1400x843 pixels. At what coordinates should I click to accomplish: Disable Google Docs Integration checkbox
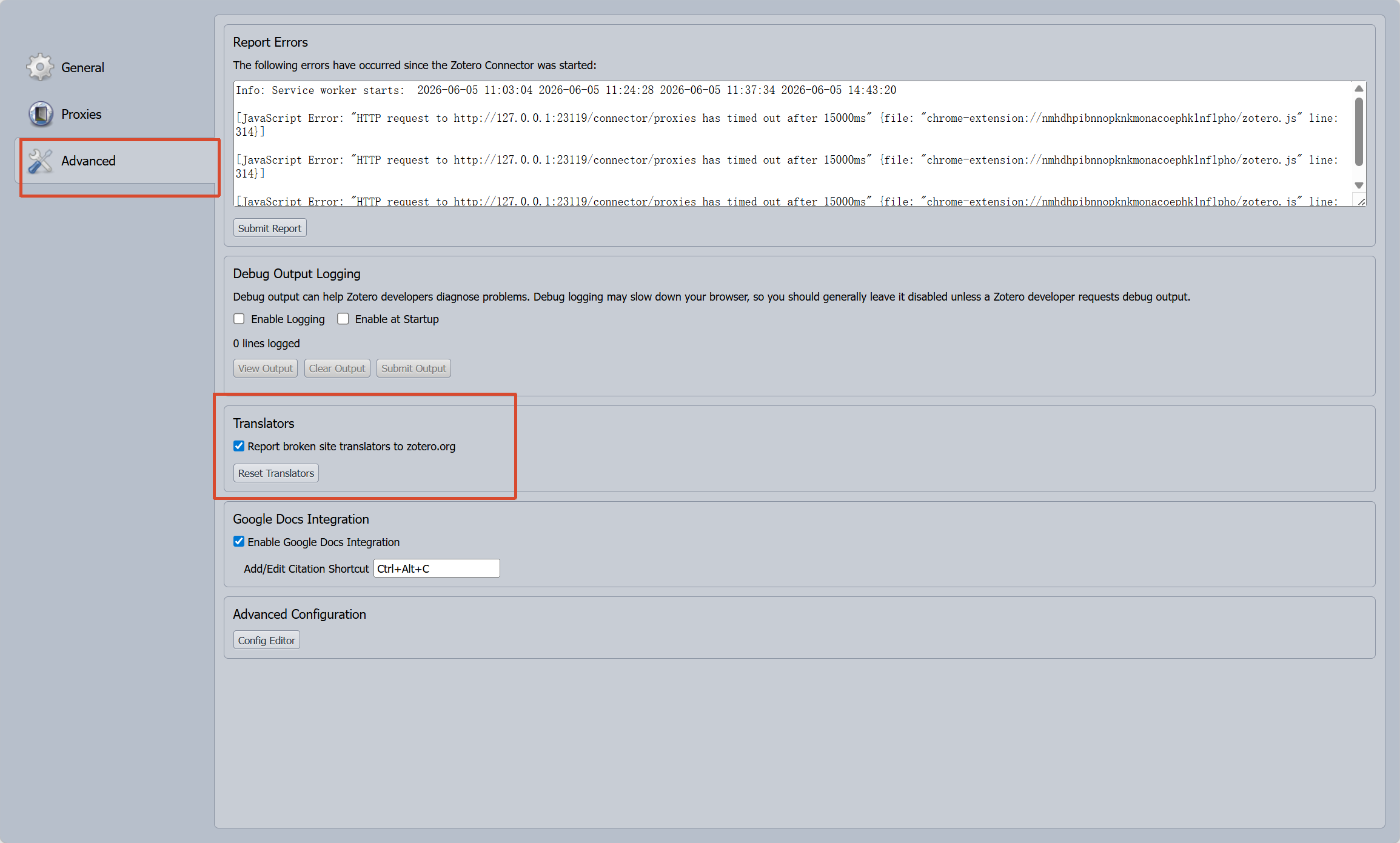(x=239, y=542)
